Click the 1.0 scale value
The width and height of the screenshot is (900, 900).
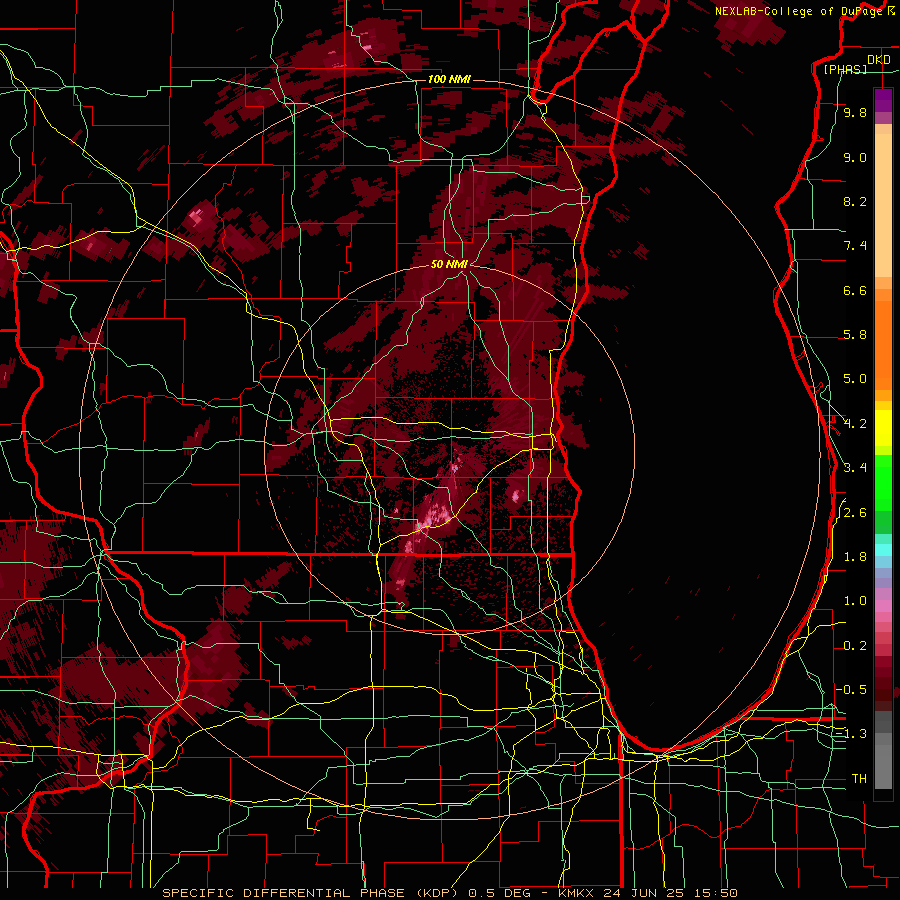pos(855,601)
